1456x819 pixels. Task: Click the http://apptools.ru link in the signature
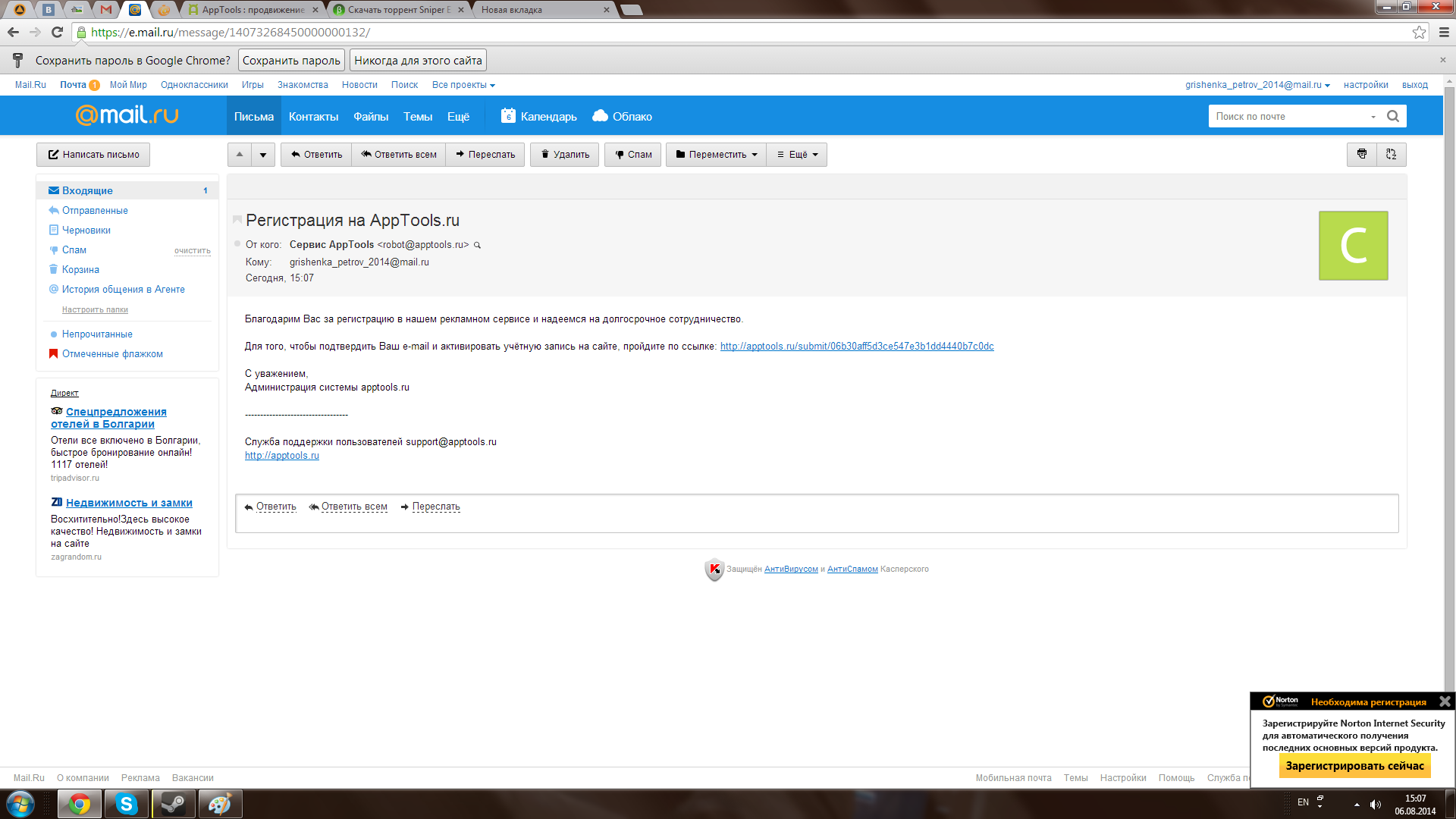(282, 455)
